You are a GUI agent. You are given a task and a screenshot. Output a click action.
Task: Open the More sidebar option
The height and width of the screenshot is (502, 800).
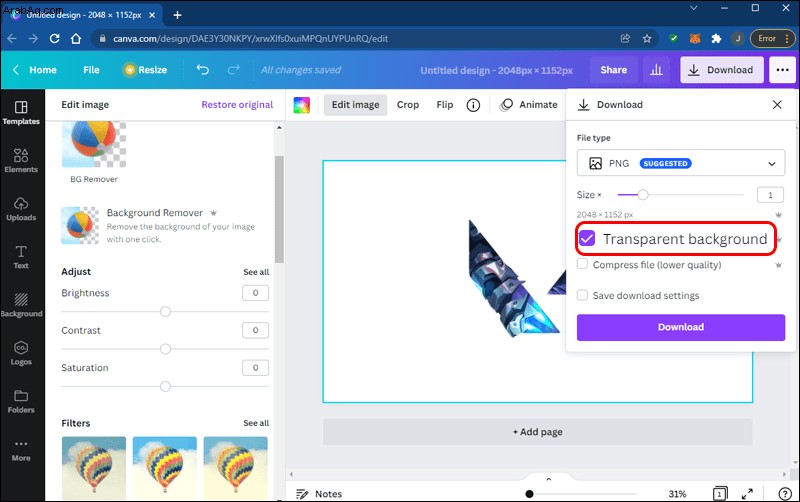21,450
